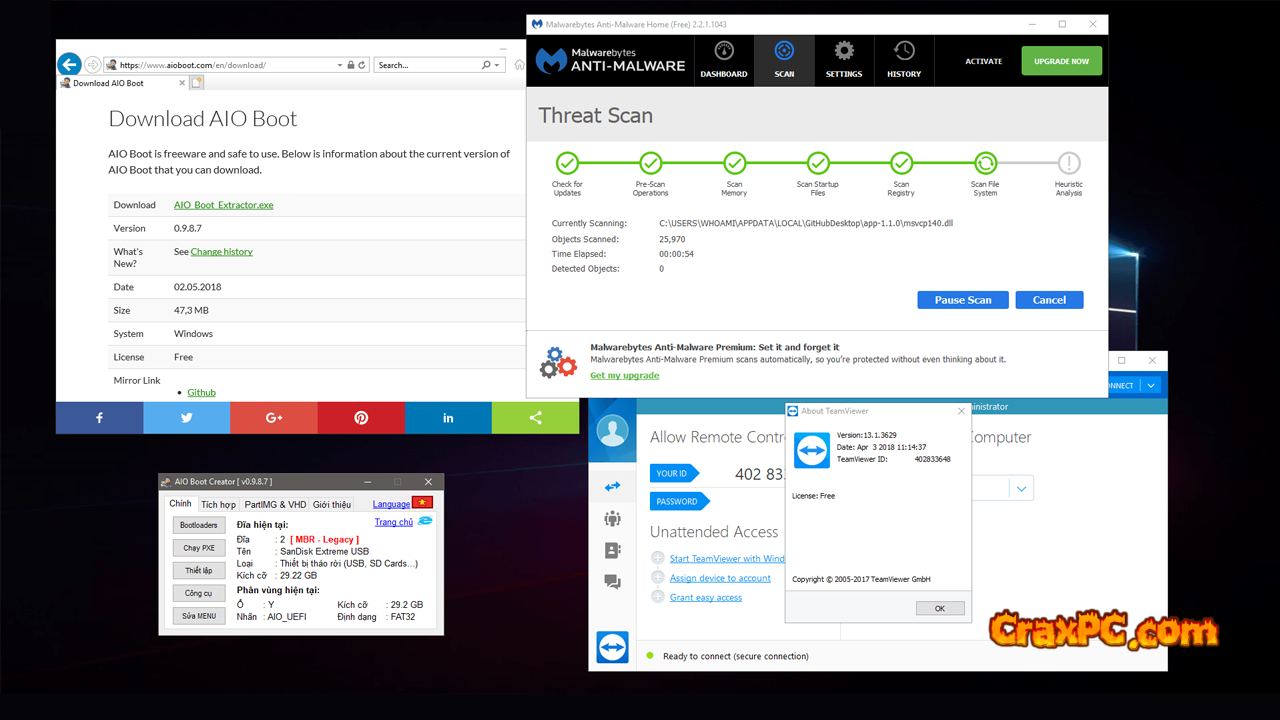
Task: Open TeamViewer Chat sidebar icon
Action: point(612,582)
